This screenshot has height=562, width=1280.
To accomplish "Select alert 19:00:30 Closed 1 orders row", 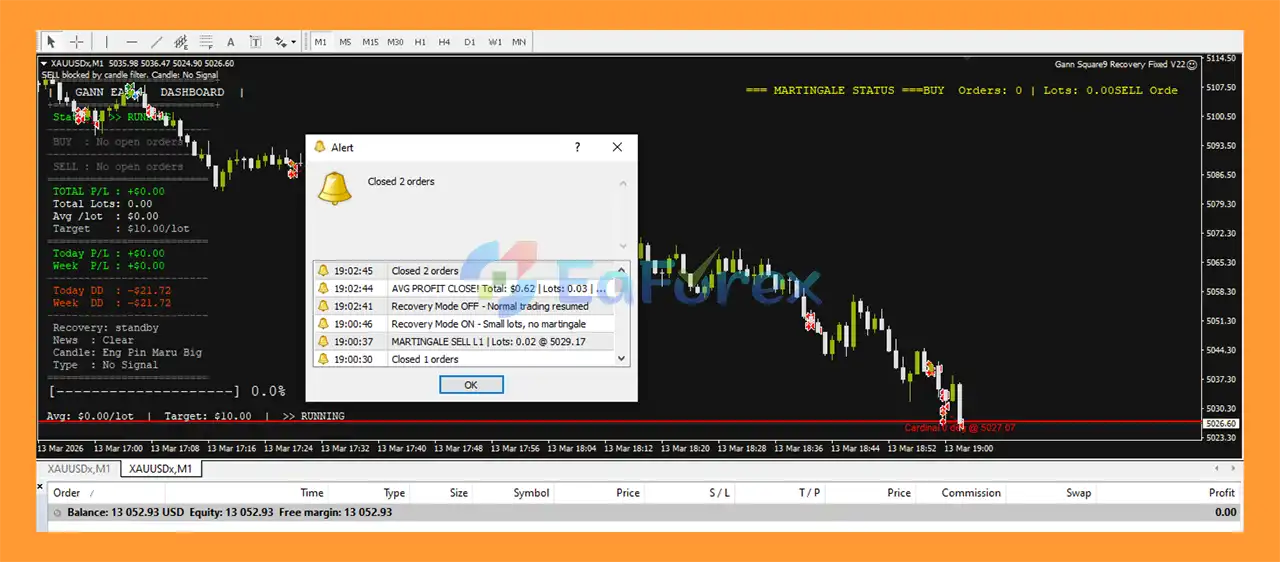I will pyautogui.click(x=464, y=359).
